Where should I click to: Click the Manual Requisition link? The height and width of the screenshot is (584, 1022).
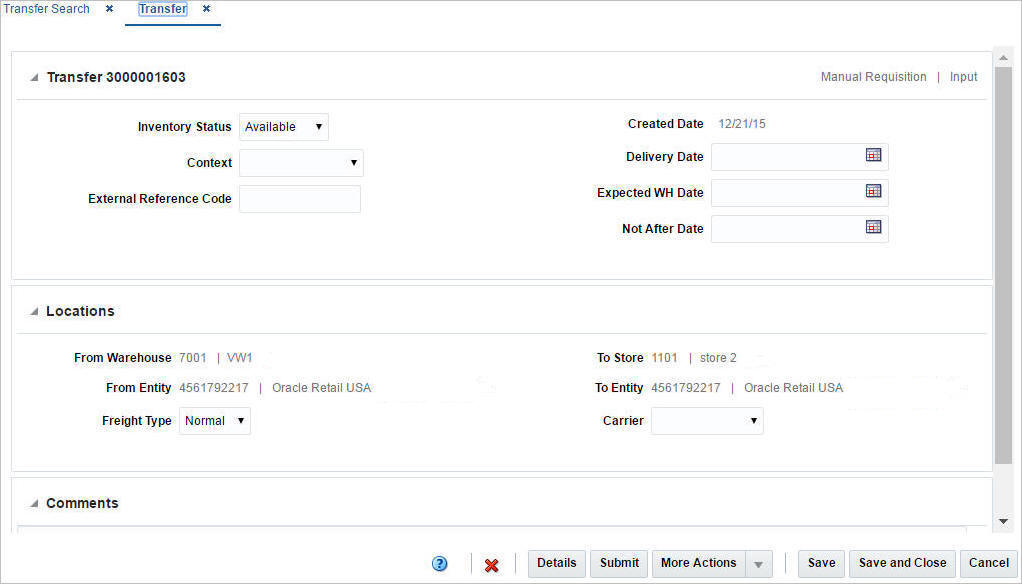point(873,76)
